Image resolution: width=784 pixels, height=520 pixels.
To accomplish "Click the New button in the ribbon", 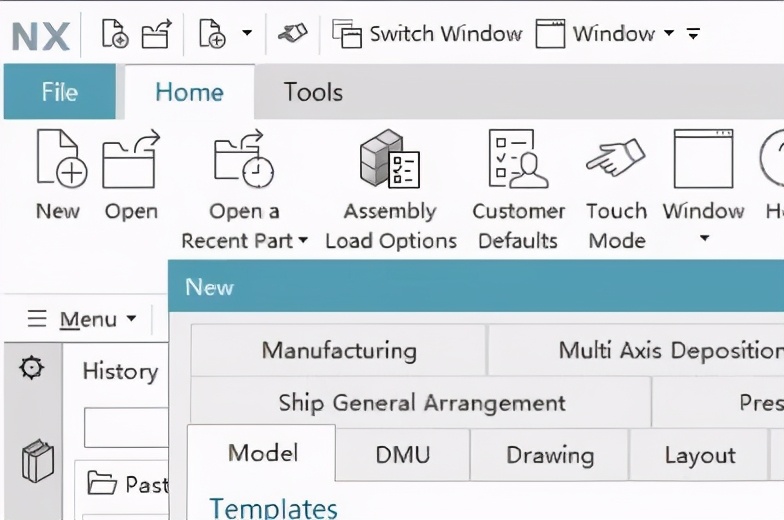I will [x=58, y=175].
